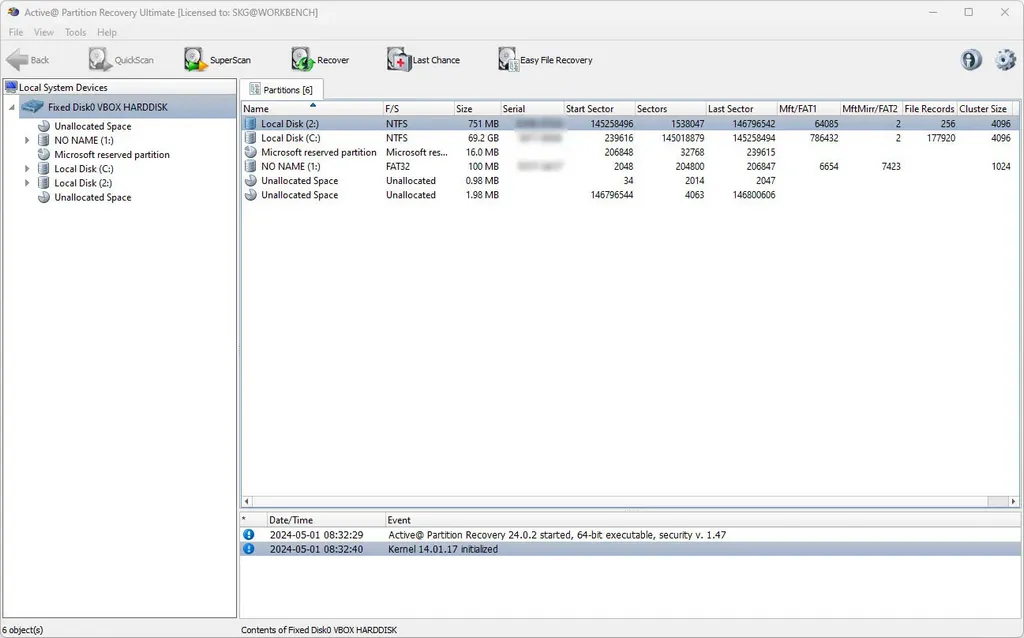1024x638 pixels.
Task: Expand Local Disk (C:) tree node
Action: pyautogui.click(x=27, y=168)
